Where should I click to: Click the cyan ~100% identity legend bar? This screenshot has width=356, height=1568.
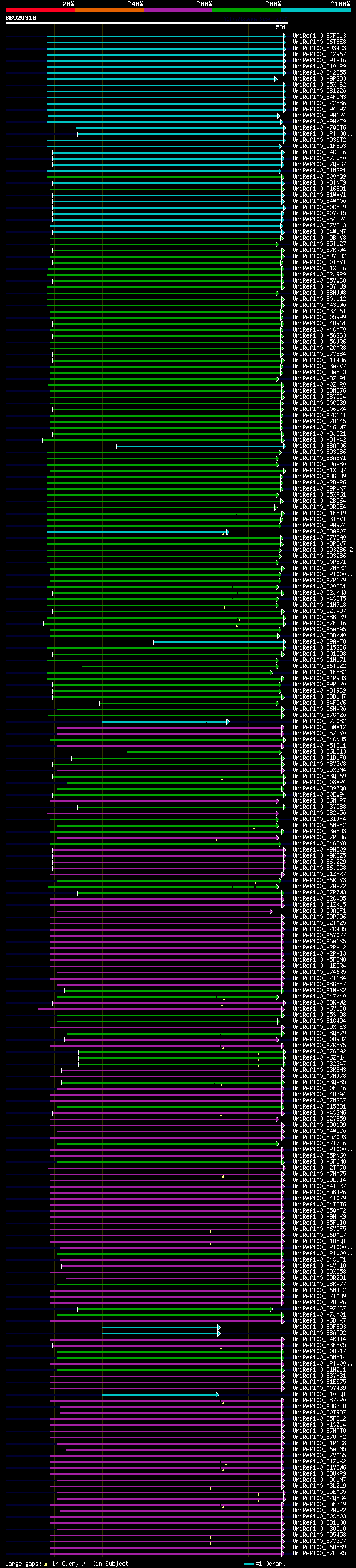(316, 10)
